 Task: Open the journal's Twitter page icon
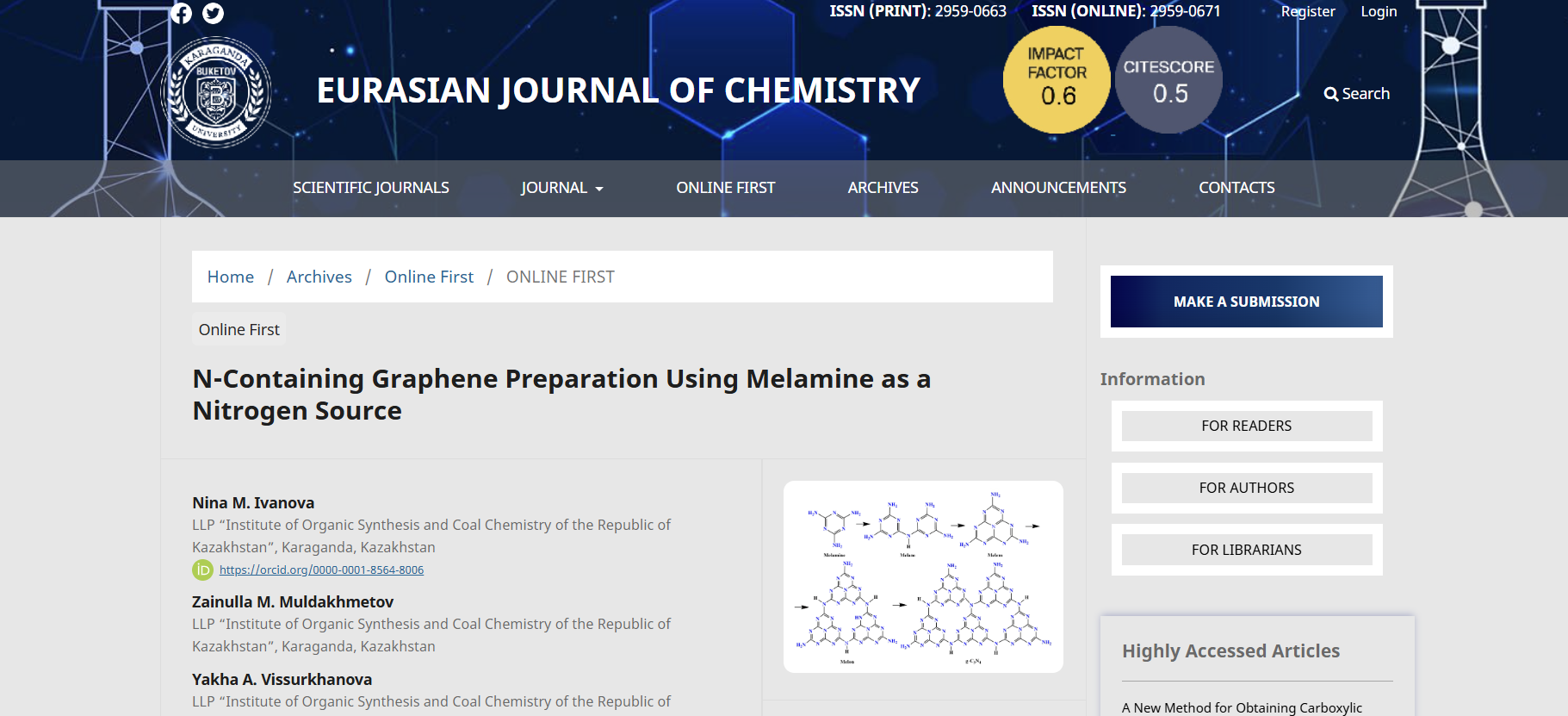pyautogui.click(x=213, y=13)
